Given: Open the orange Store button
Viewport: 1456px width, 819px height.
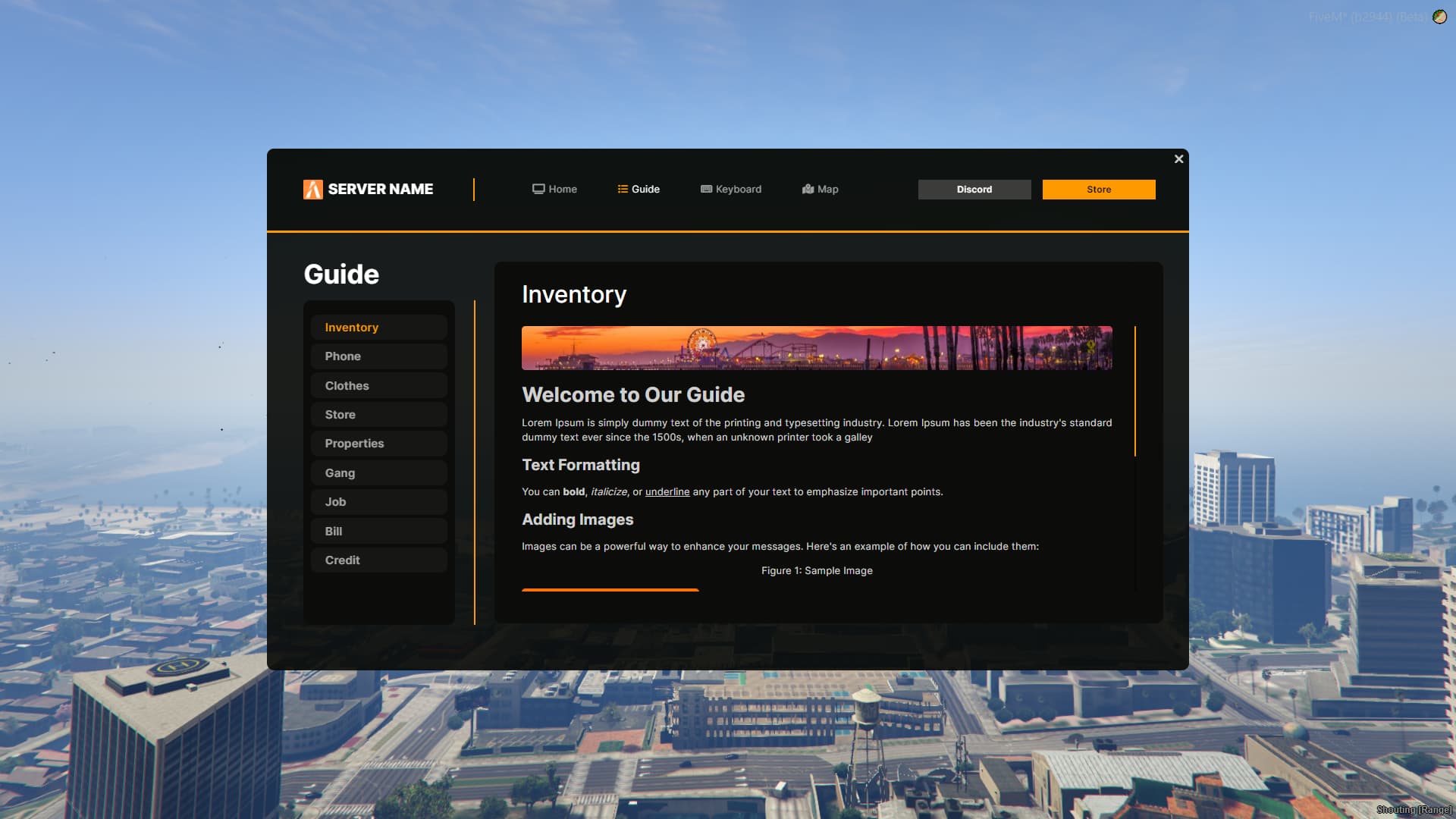Looking at the screenshot, I should tap(1098, 190).
